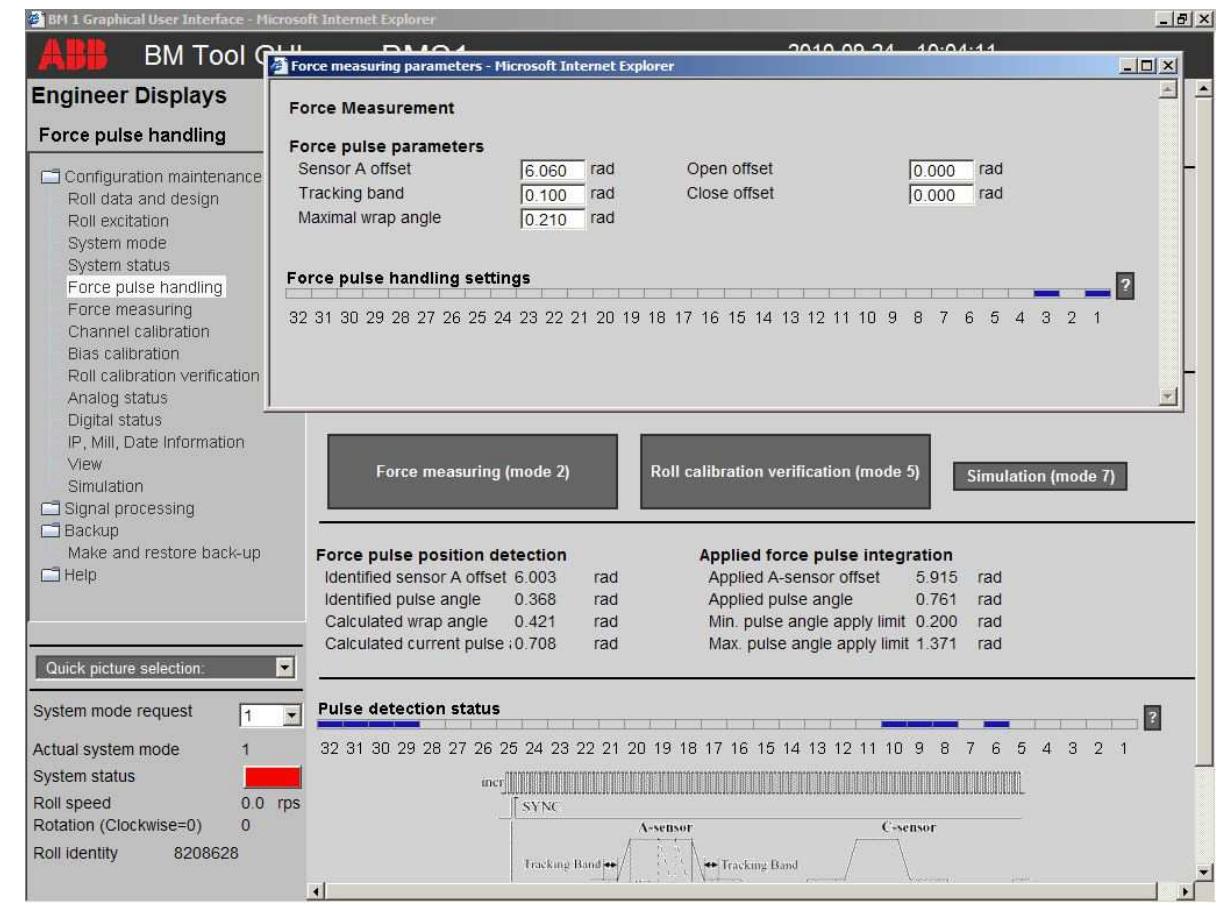1221x907 pixels.
Task: Edit Close offset field
Action: click(941, 195)
